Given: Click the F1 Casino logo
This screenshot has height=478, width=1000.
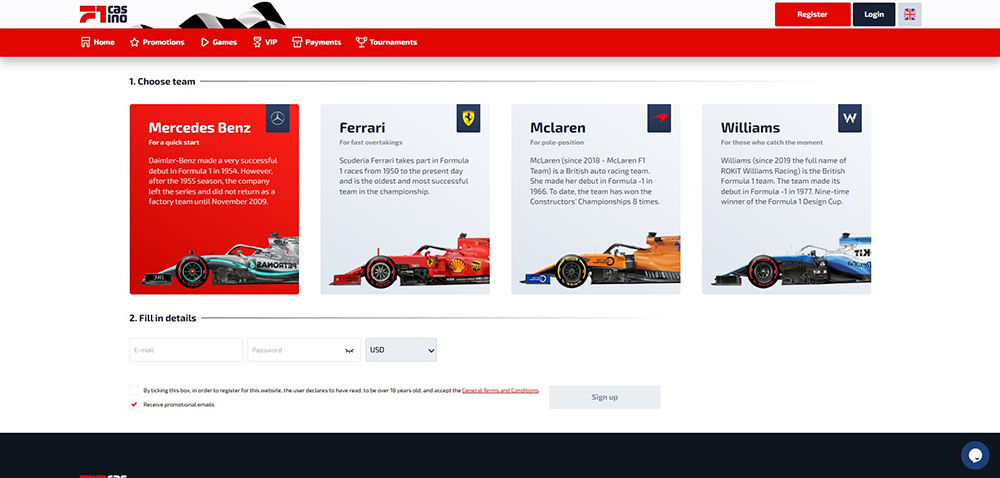Looking at the screenshot, I should click(x=103, y=14).
